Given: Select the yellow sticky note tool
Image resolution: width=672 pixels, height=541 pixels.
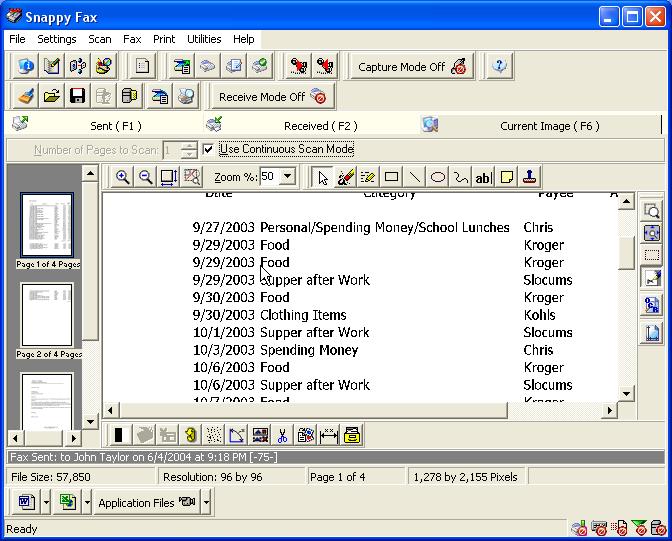Looking at the screenshot, I should pyautogui.click(x=507, y=177).
